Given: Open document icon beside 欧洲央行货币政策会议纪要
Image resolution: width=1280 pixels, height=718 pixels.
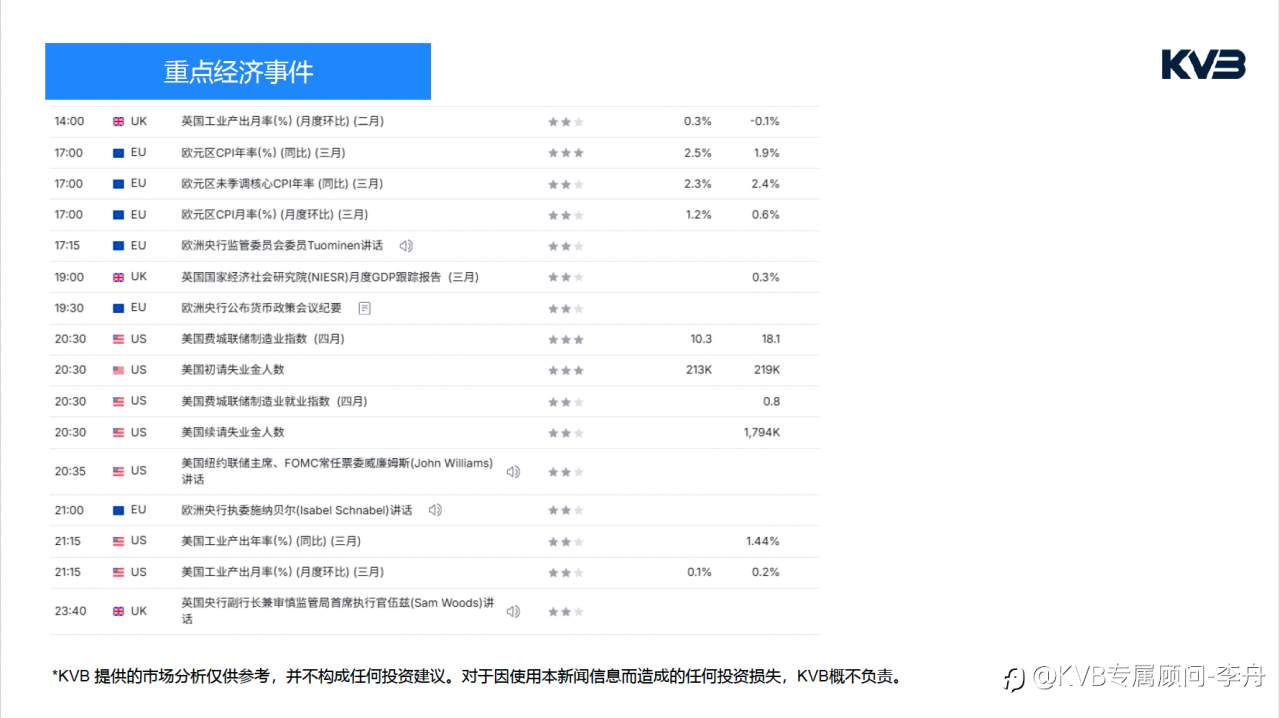Looking at the screenshot, I should [364, 308].
